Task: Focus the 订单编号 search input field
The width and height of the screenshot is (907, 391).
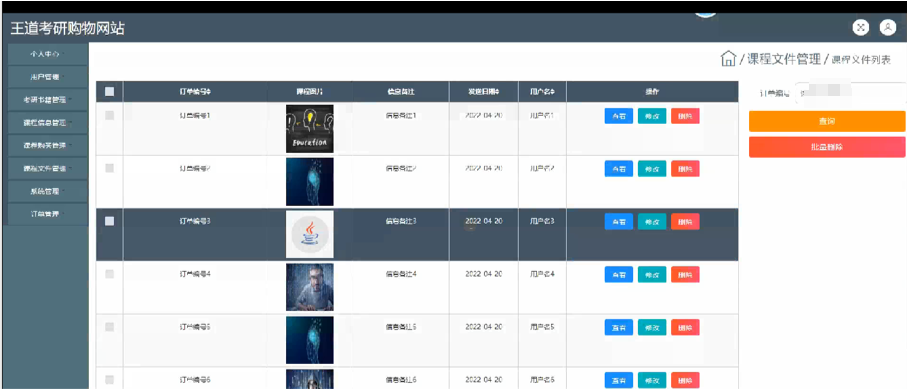Action: pyautogui.click(x=850, y=93)
